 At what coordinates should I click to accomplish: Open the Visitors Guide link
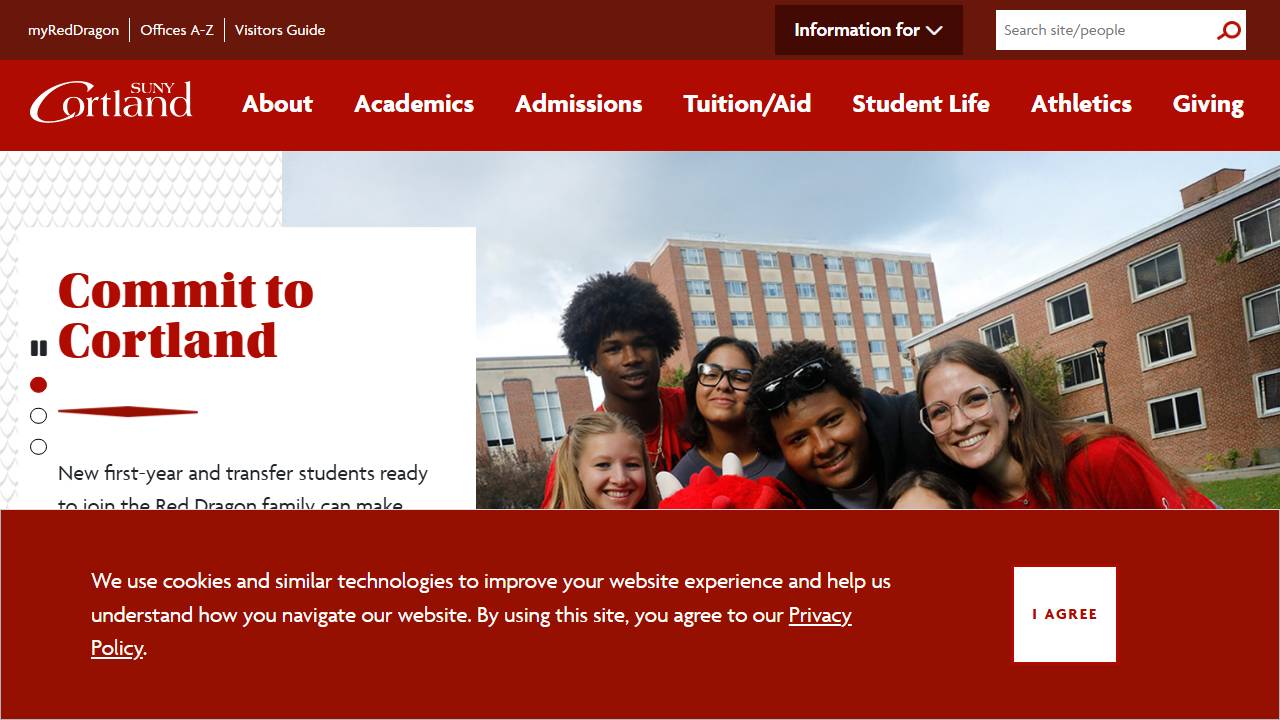pos(280,30)
